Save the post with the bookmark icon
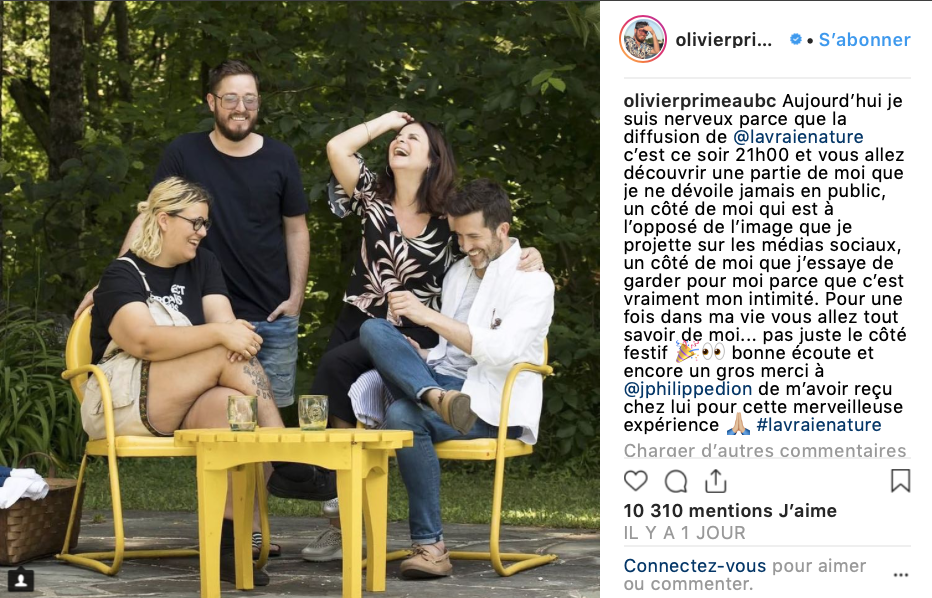 [900, 480]
